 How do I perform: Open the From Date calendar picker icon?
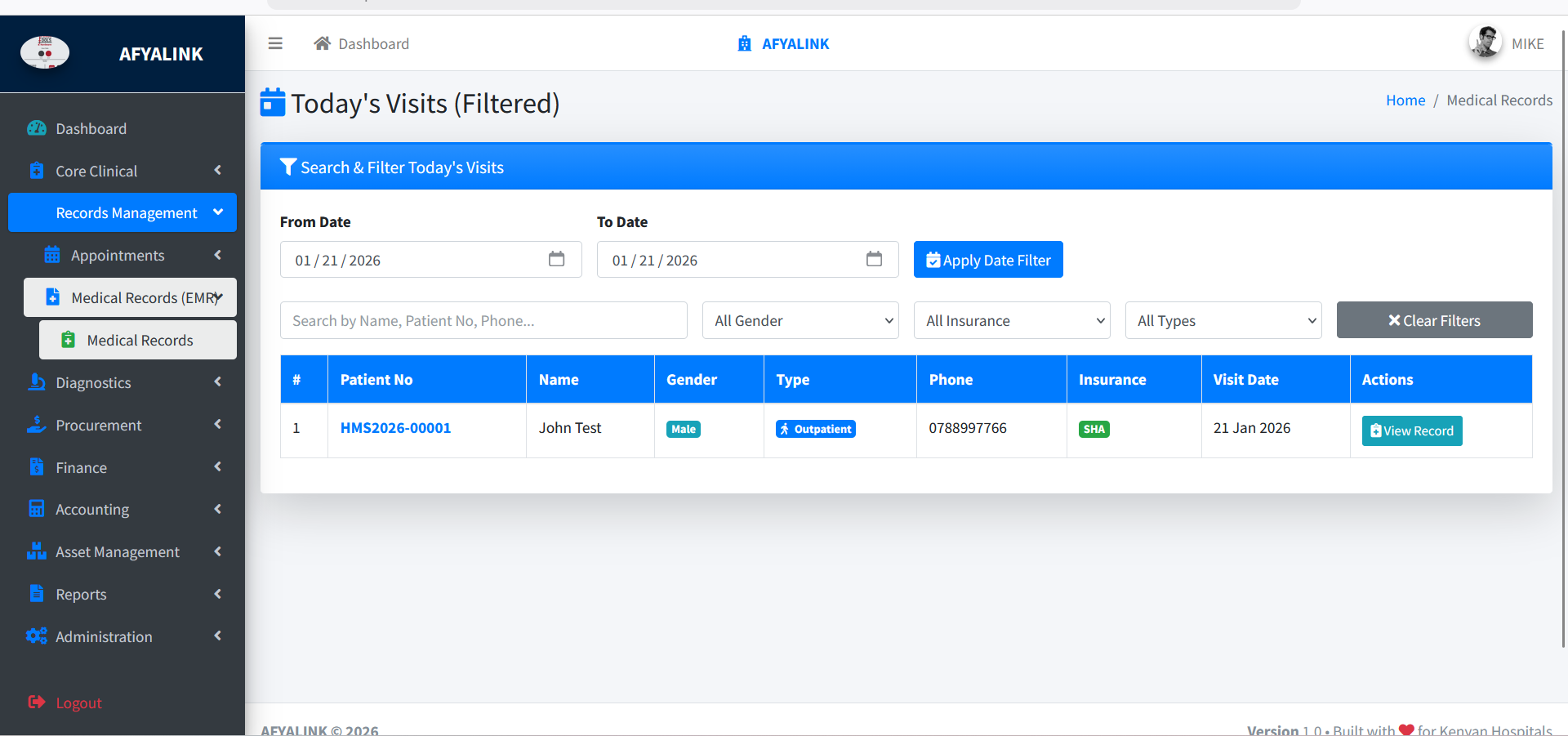pos(556,259)
